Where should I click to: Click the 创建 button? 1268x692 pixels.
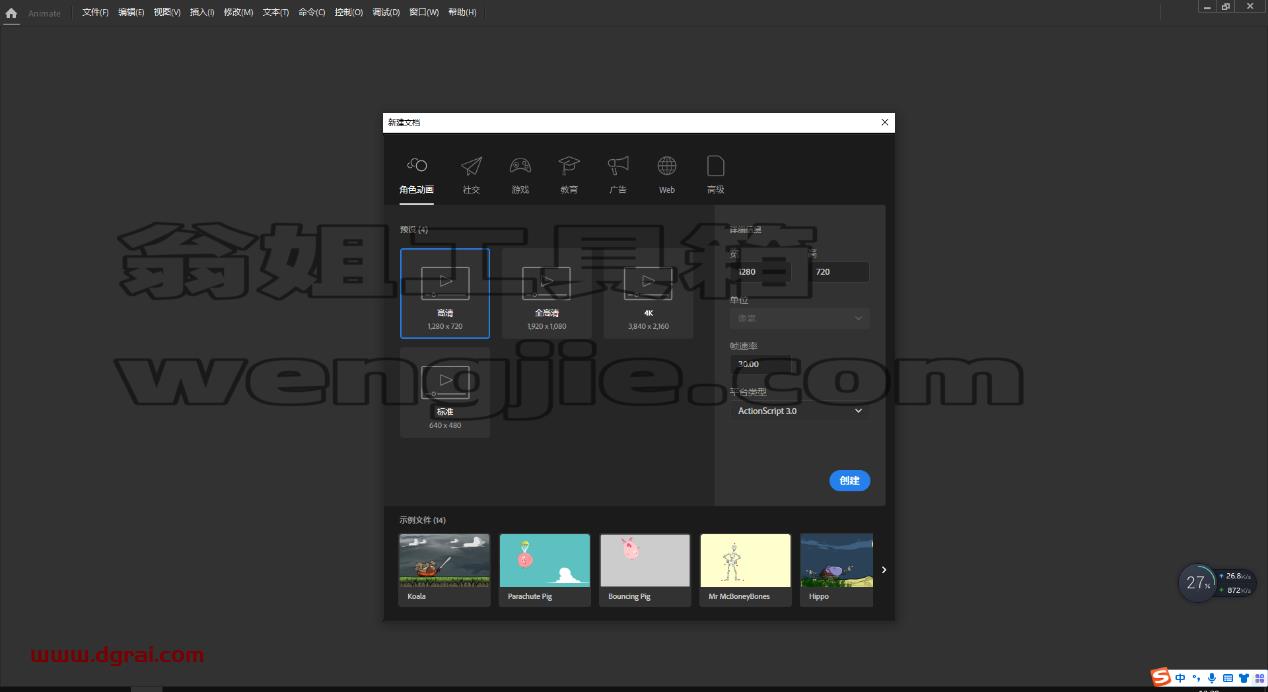point(850,481)
